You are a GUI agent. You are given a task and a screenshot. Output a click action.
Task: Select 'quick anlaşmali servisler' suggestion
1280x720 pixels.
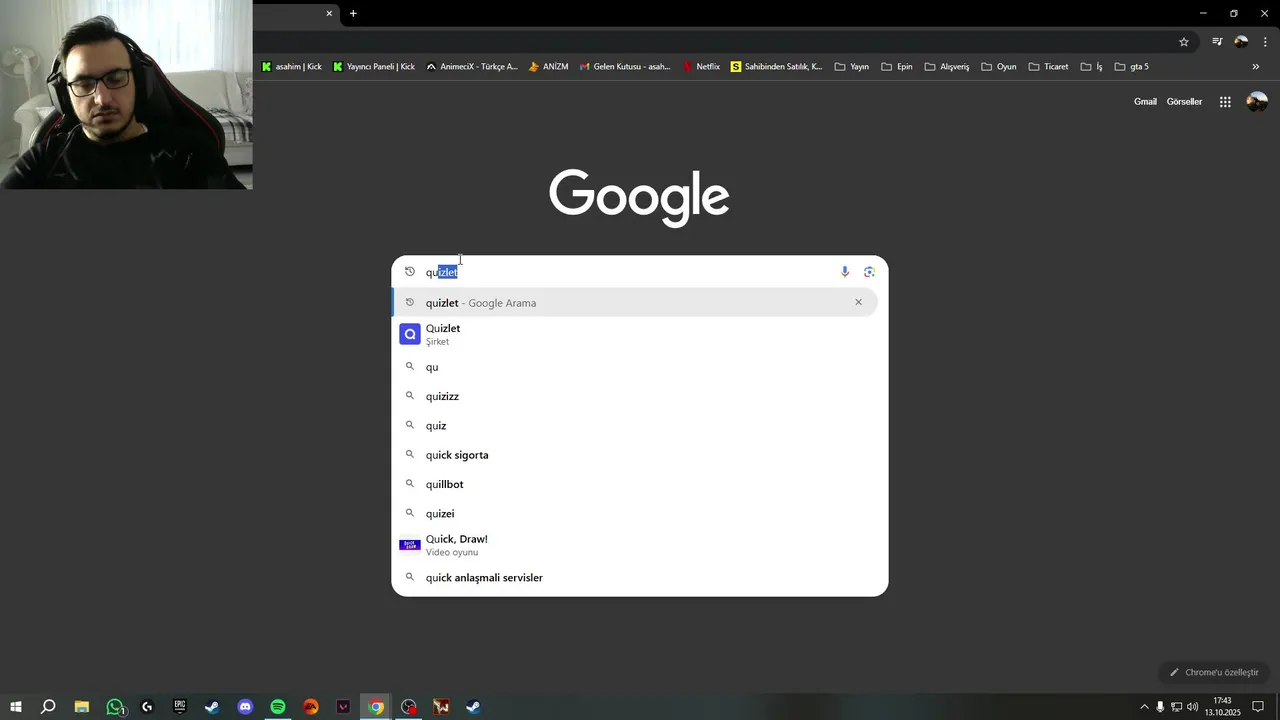point(639,577)
